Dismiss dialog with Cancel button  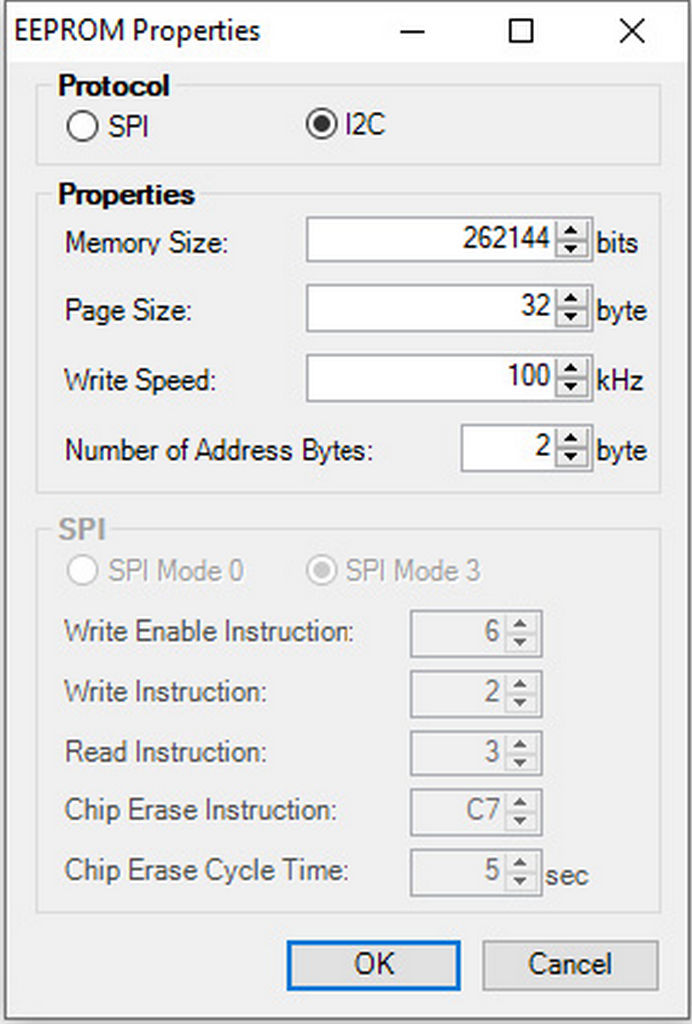point(570,965)
